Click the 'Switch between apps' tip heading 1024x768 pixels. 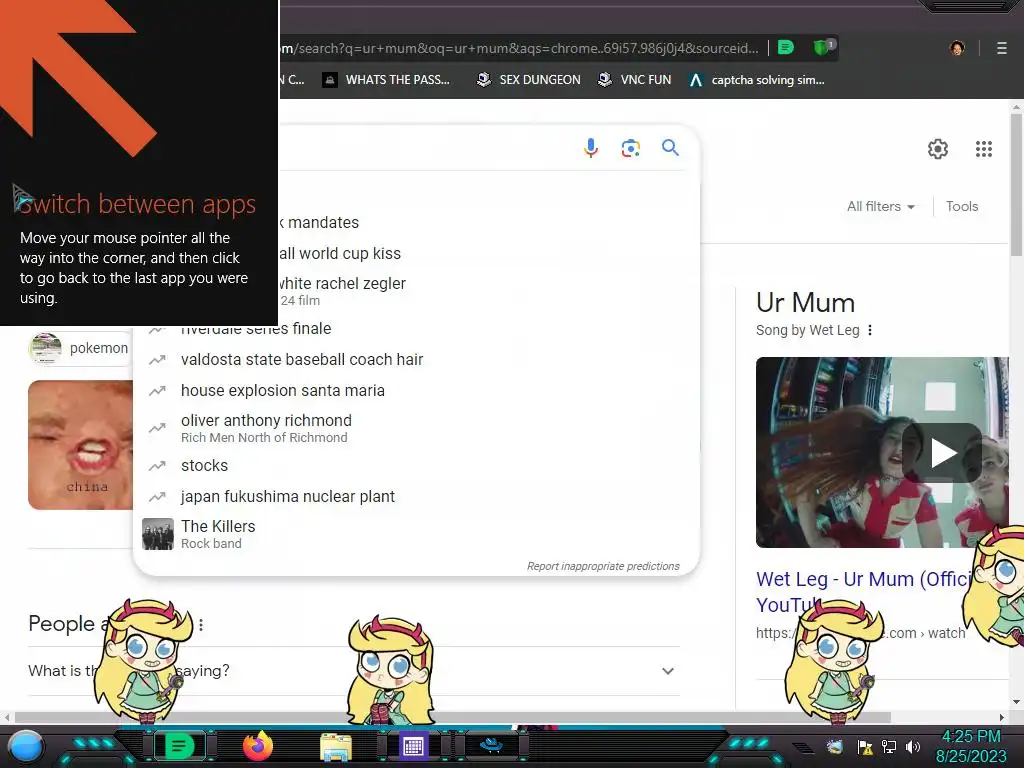[138, 204]
